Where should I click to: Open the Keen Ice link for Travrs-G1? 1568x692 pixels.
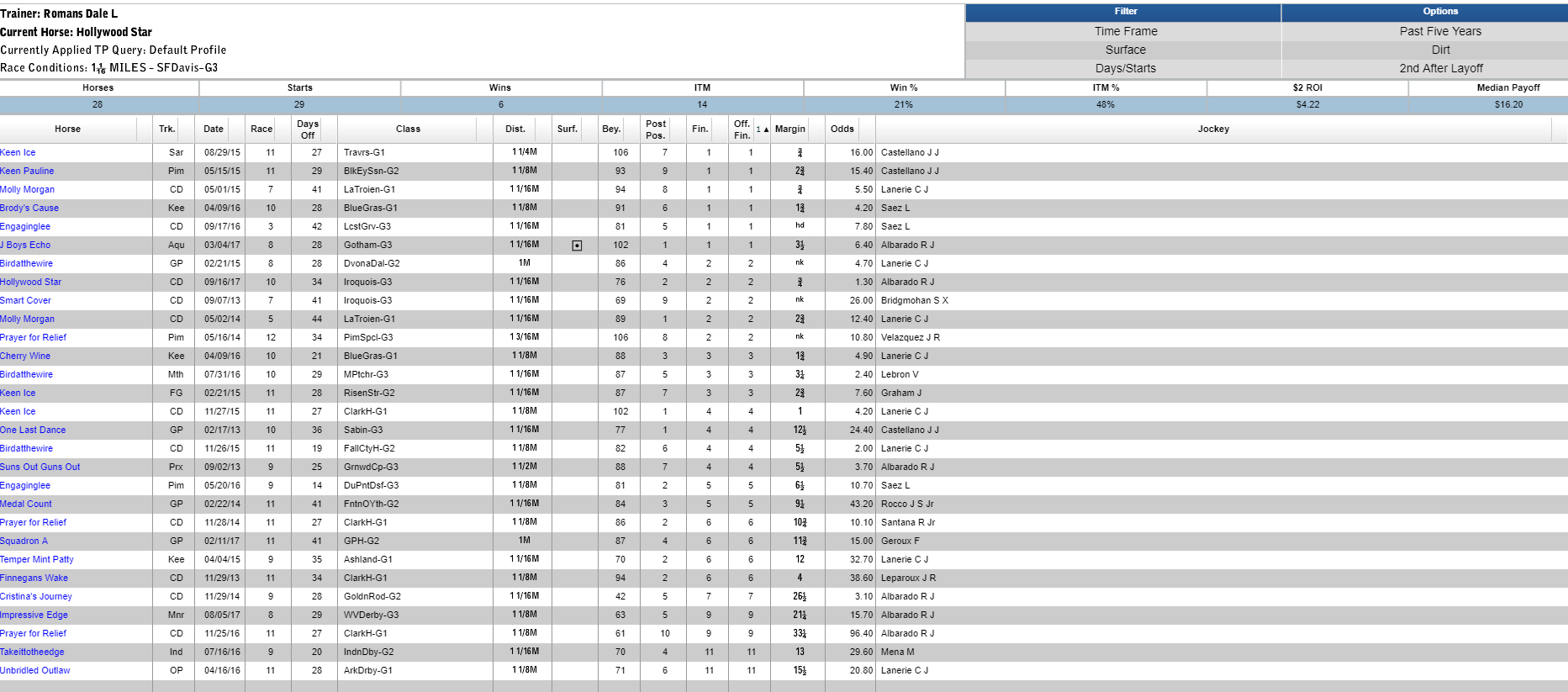pos(18,153)
